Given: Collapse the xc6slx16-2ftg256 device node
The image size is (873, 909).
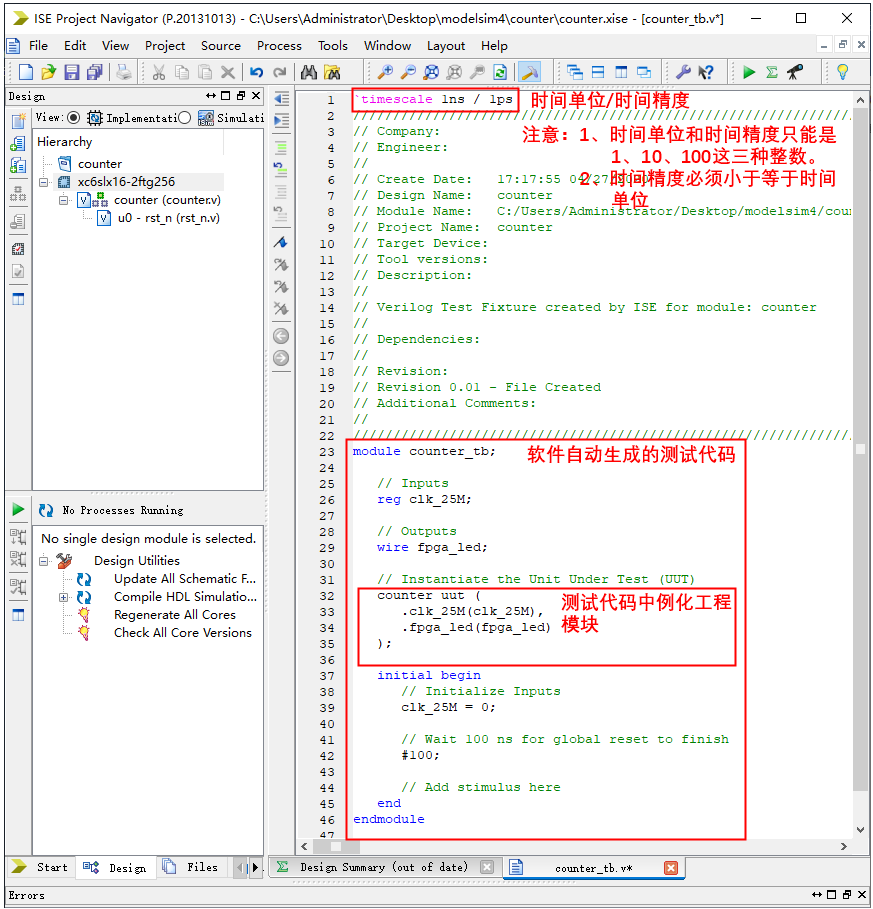Looking at the screenshot, I should point(45,182).
